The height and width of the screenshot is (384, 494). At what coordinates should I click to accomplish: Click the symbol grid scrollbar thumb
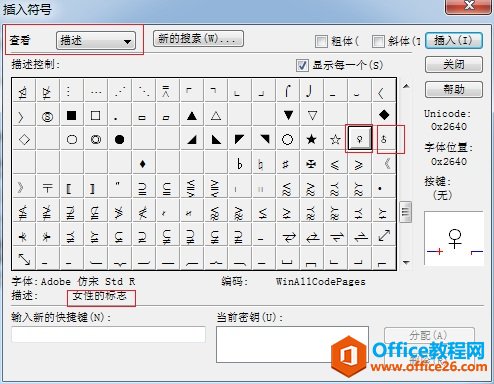point(406,212)
